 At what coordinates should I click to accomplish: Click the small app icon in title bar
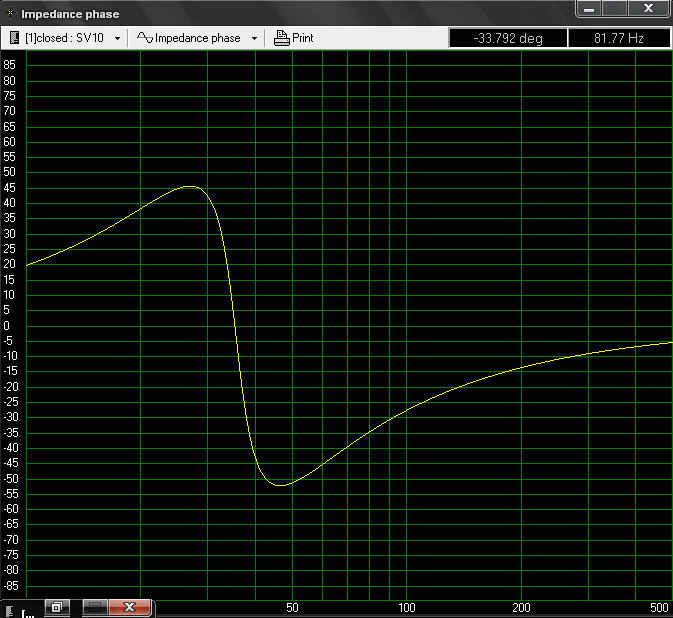(x=11, y=13)
